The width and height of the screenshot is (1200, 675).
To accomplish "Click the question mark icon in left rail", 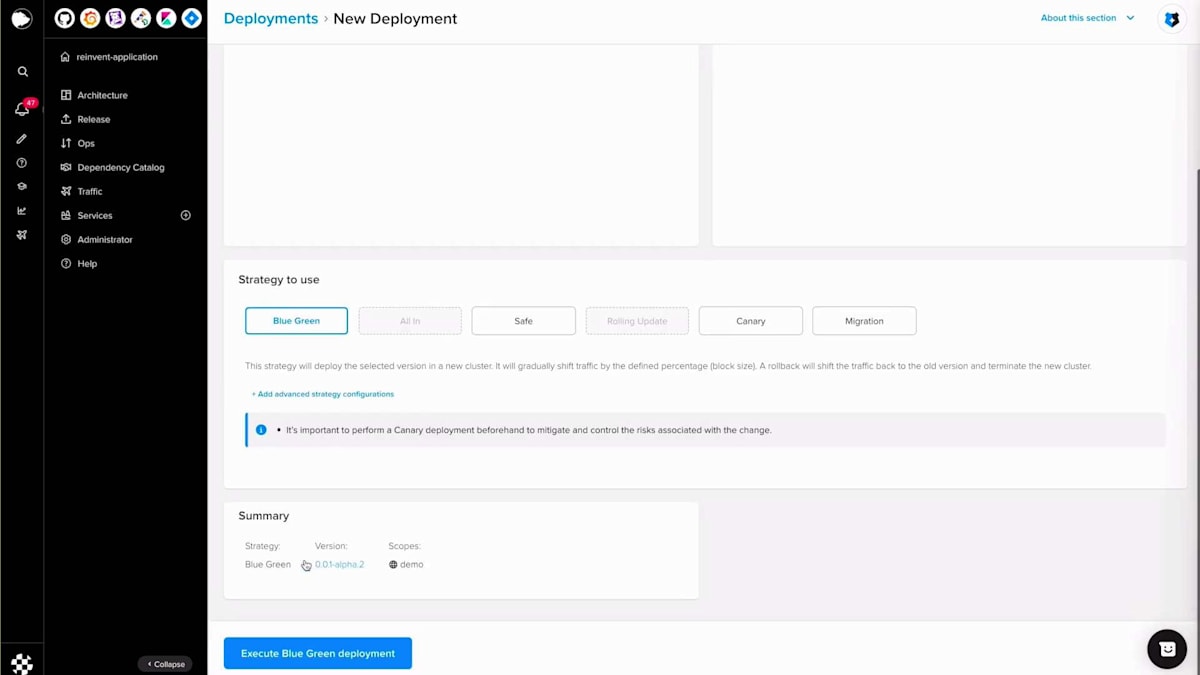I will [x=22, y=163].
